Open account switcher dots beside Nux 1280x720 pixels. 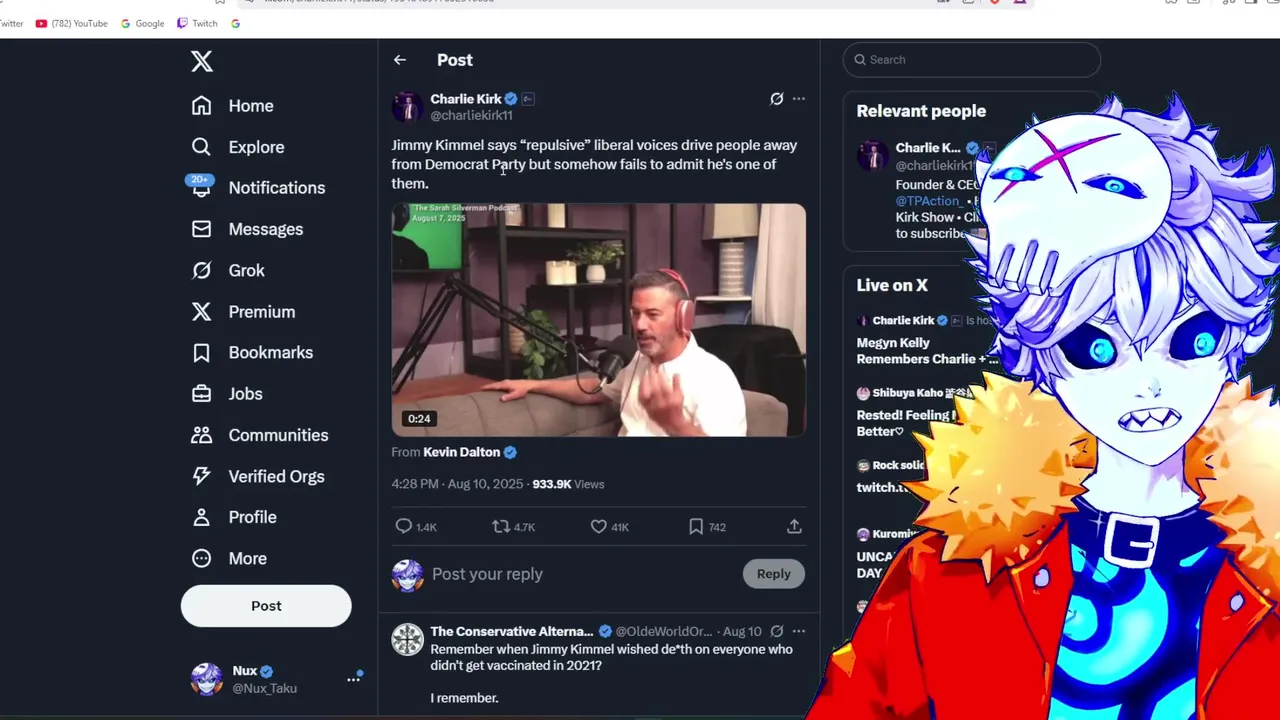[x=353, y=679]
